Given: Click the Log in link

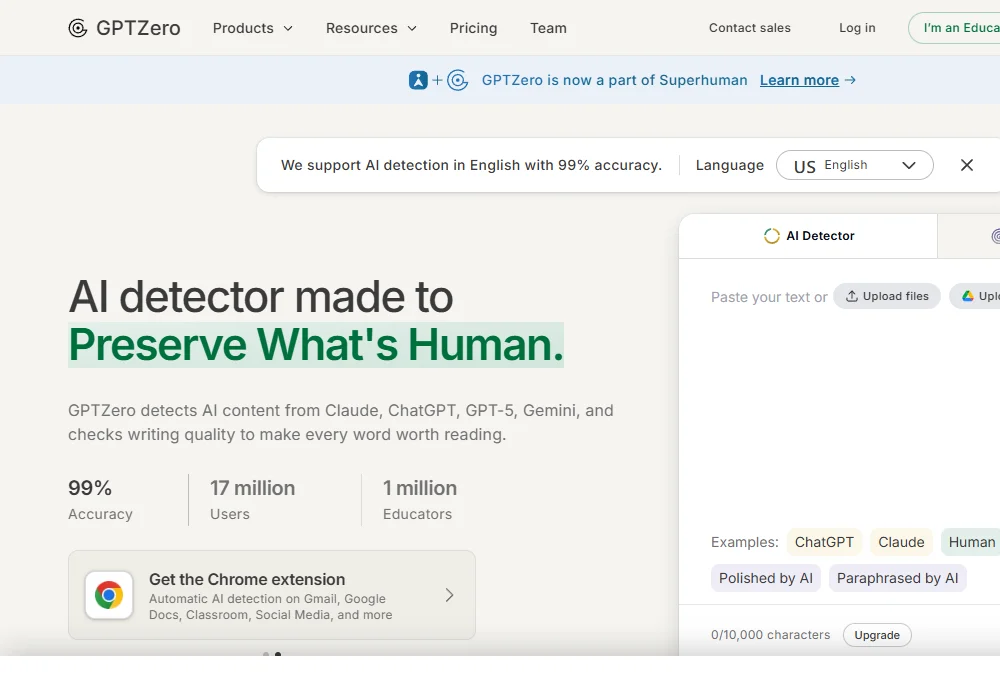Looking at the screenshot, I should (x=857, y=28).
